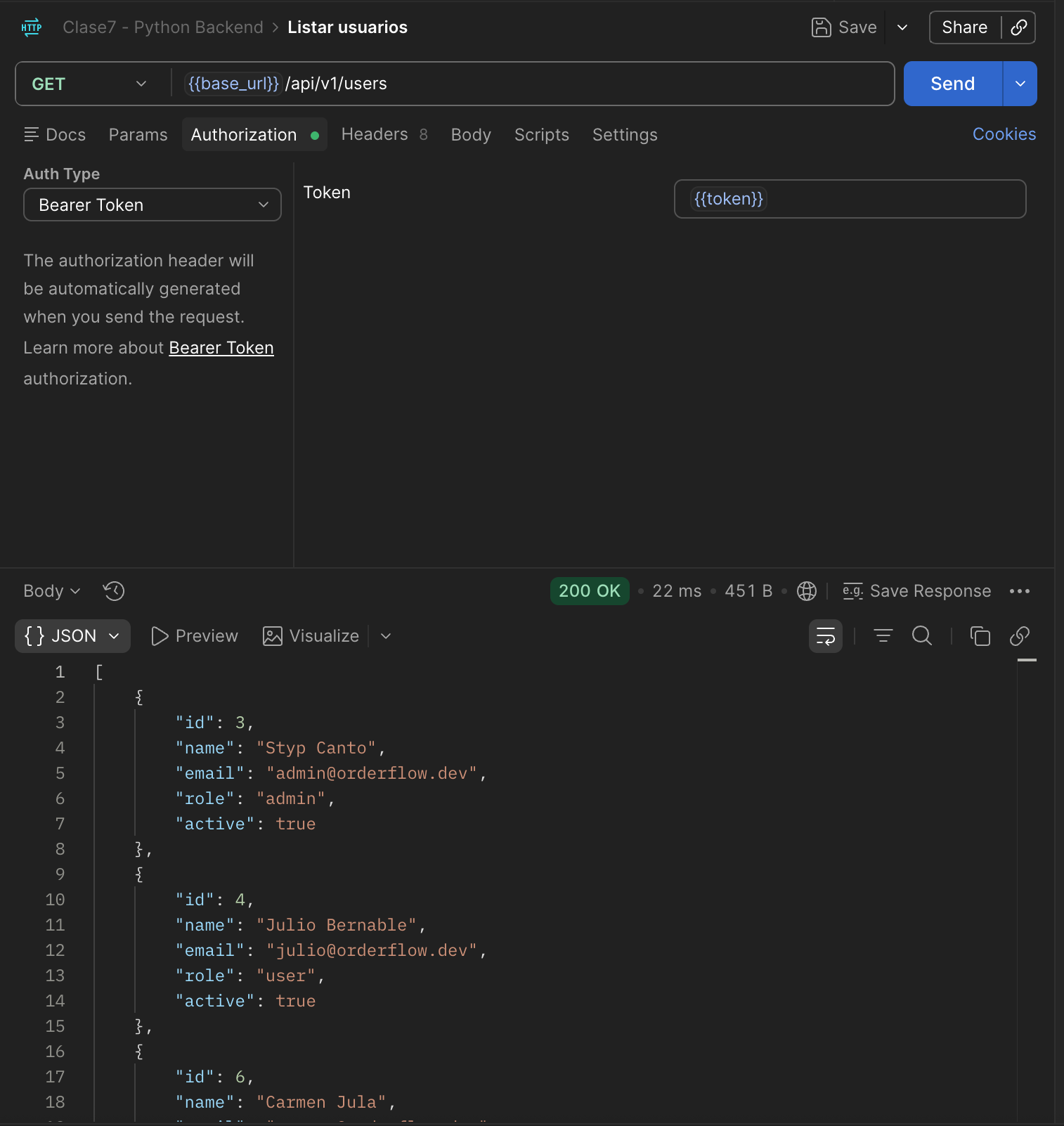Click the Token input field
The height and width of the screenshot is (1126, 1064).
(x=850, y=199)
